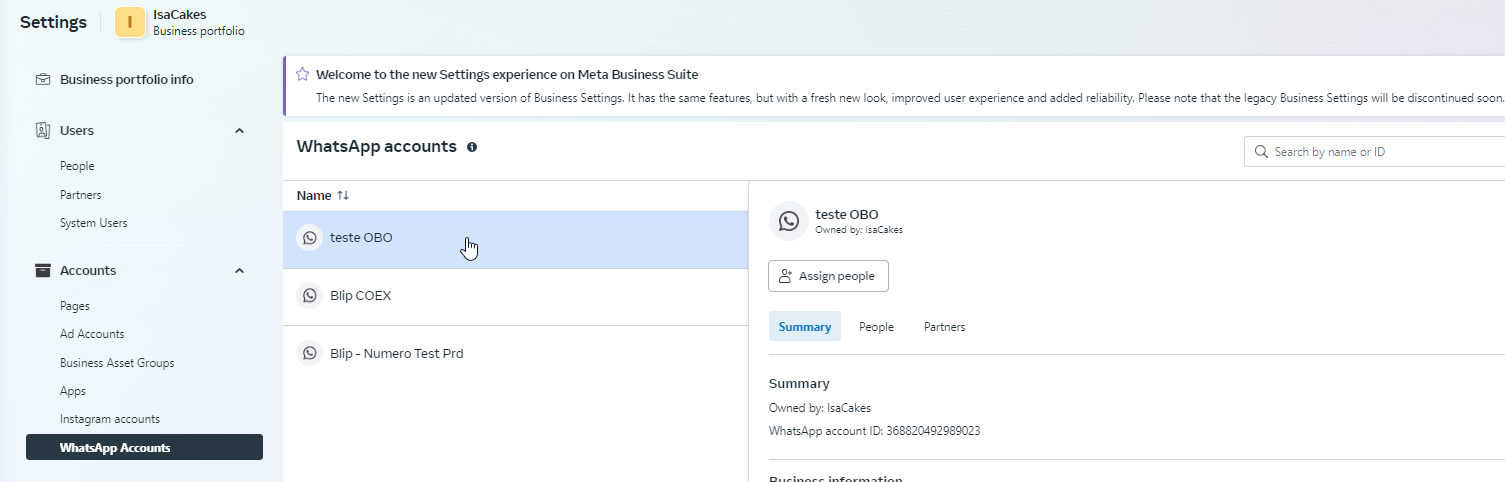This screenshot has height=482, width=1505.
Task: Switch to the People tab
Action: 876,327
